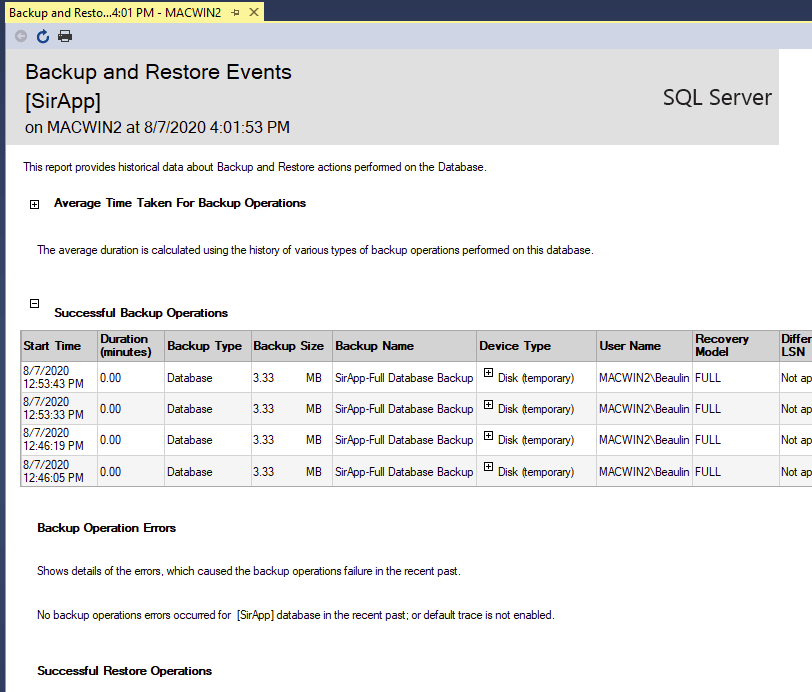Expand Average Time Taken For Backup Operations
The image size is (812, 692).
(34, 204)
